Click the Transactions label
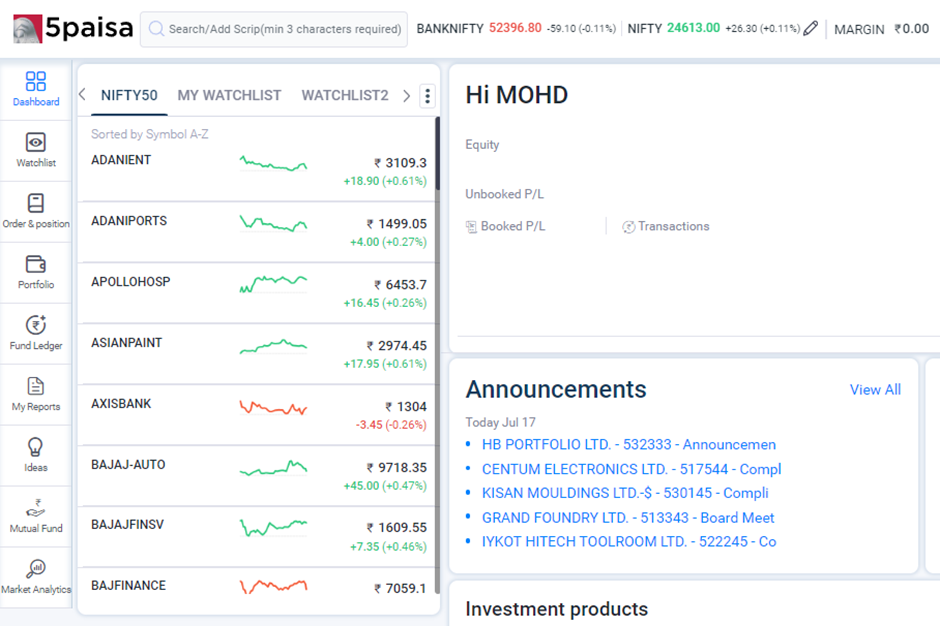Image resolution: width=940 pixels, height=626 pixels. (674, 226)
